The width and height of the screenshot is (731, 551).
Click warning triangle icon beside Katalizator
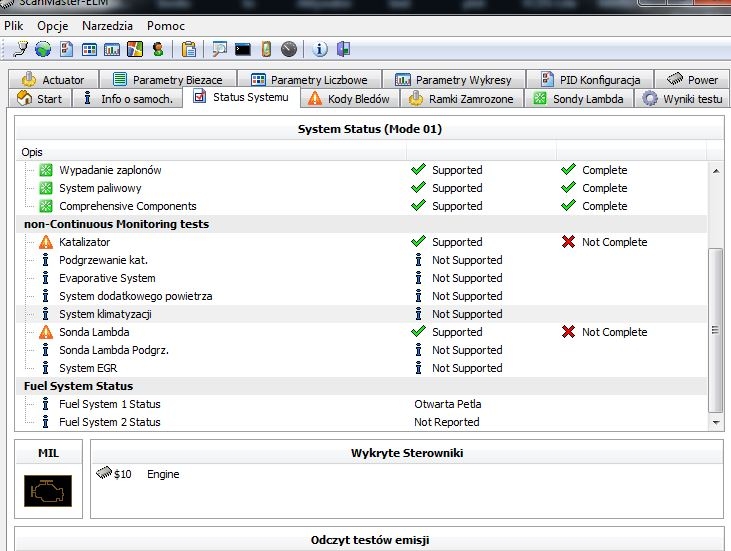click(x=46, y=242)
